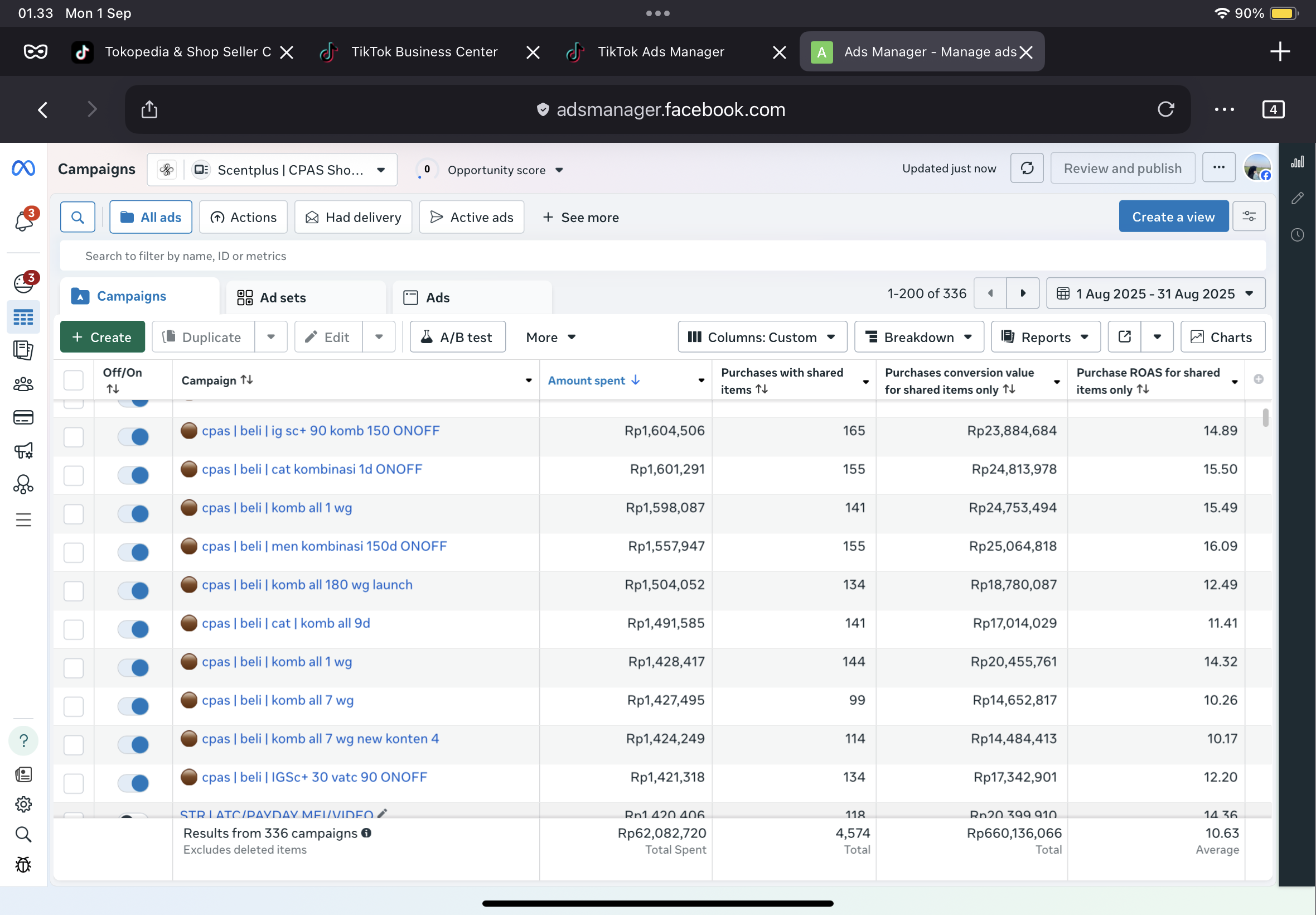Viewport: 1316px width, 915px height.
Task: Toggle cpas beli komb all 7 wg campaign
Action: click(x=133, y=706)
